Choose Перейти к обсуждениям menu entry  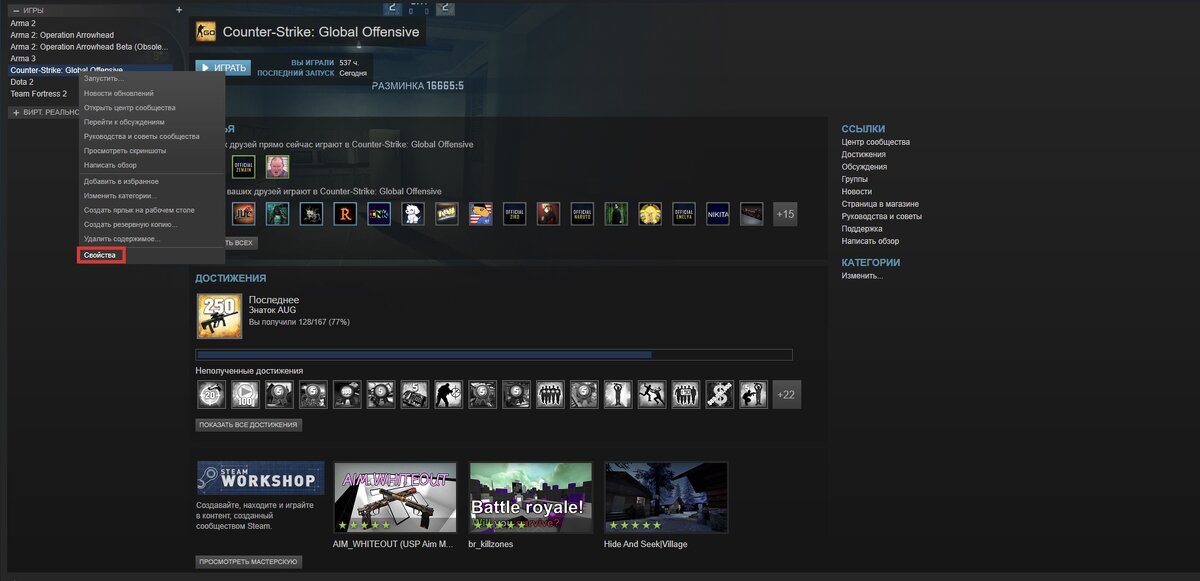[x=124, y=122]
